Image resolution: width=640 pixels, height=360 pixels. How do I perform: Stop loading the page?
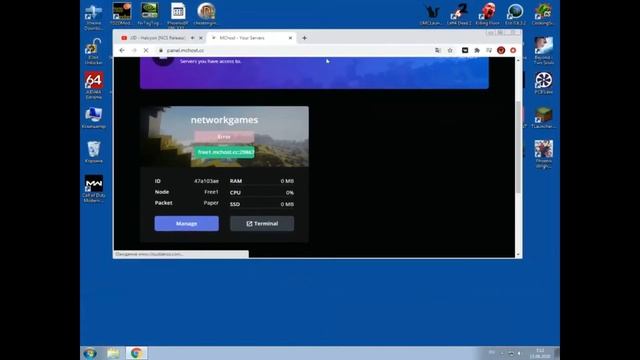coord(146,50)
